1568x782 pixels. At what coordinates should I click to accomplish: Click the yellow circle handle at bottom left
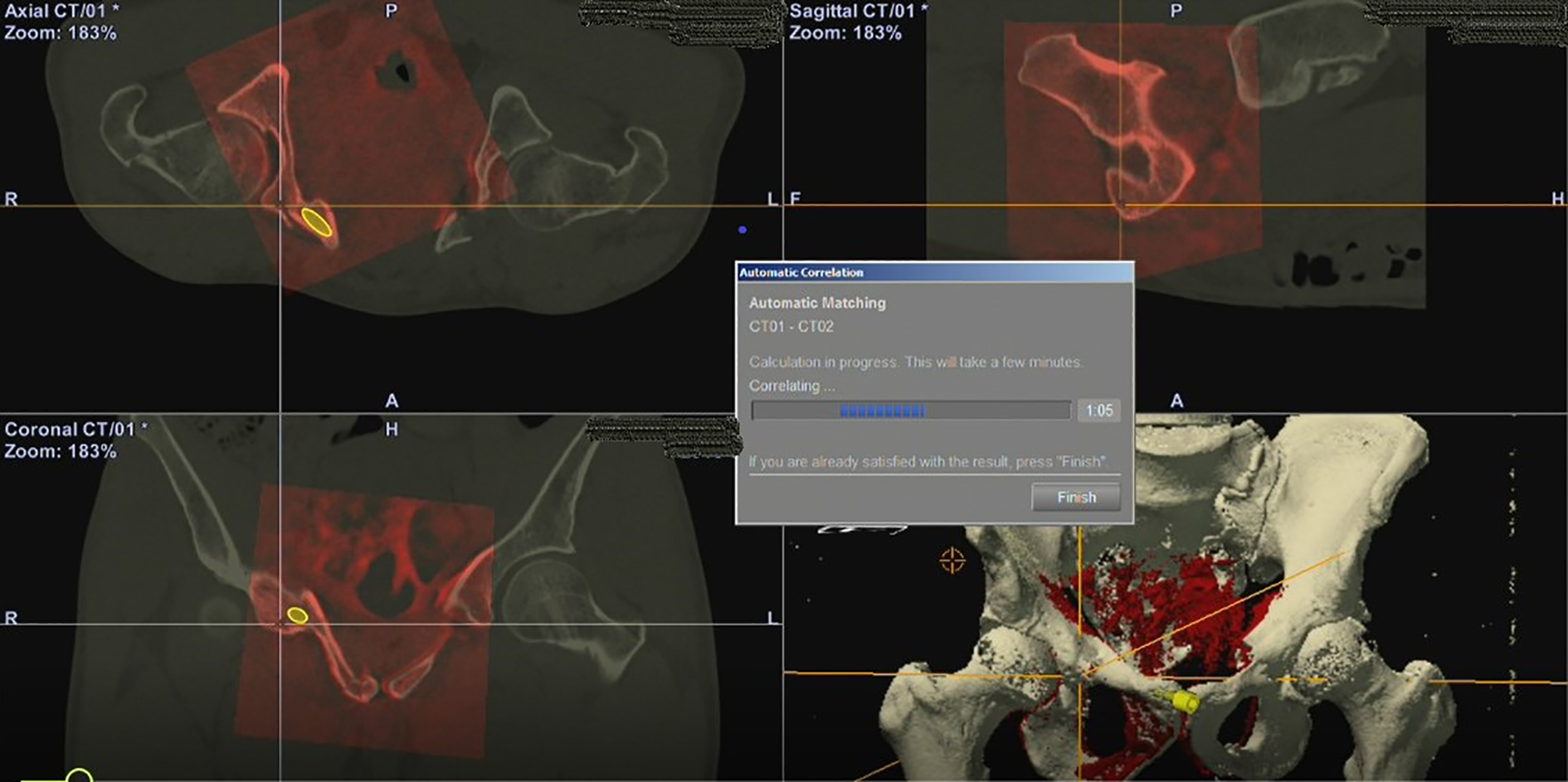(79, 776)
